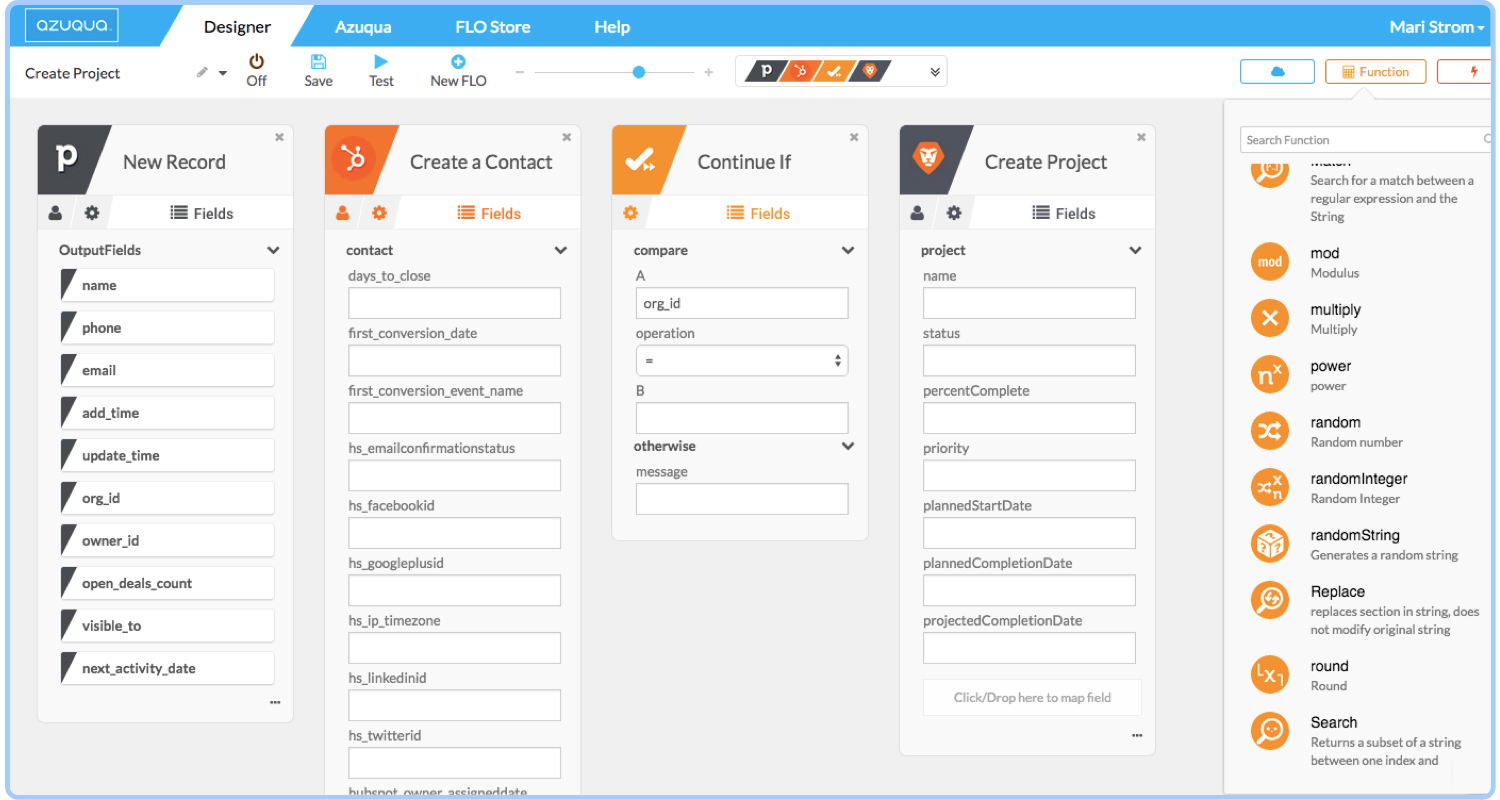1500x800 pixels.
Task: Click the more options dots on Create Project
Action: [1137, 735]
